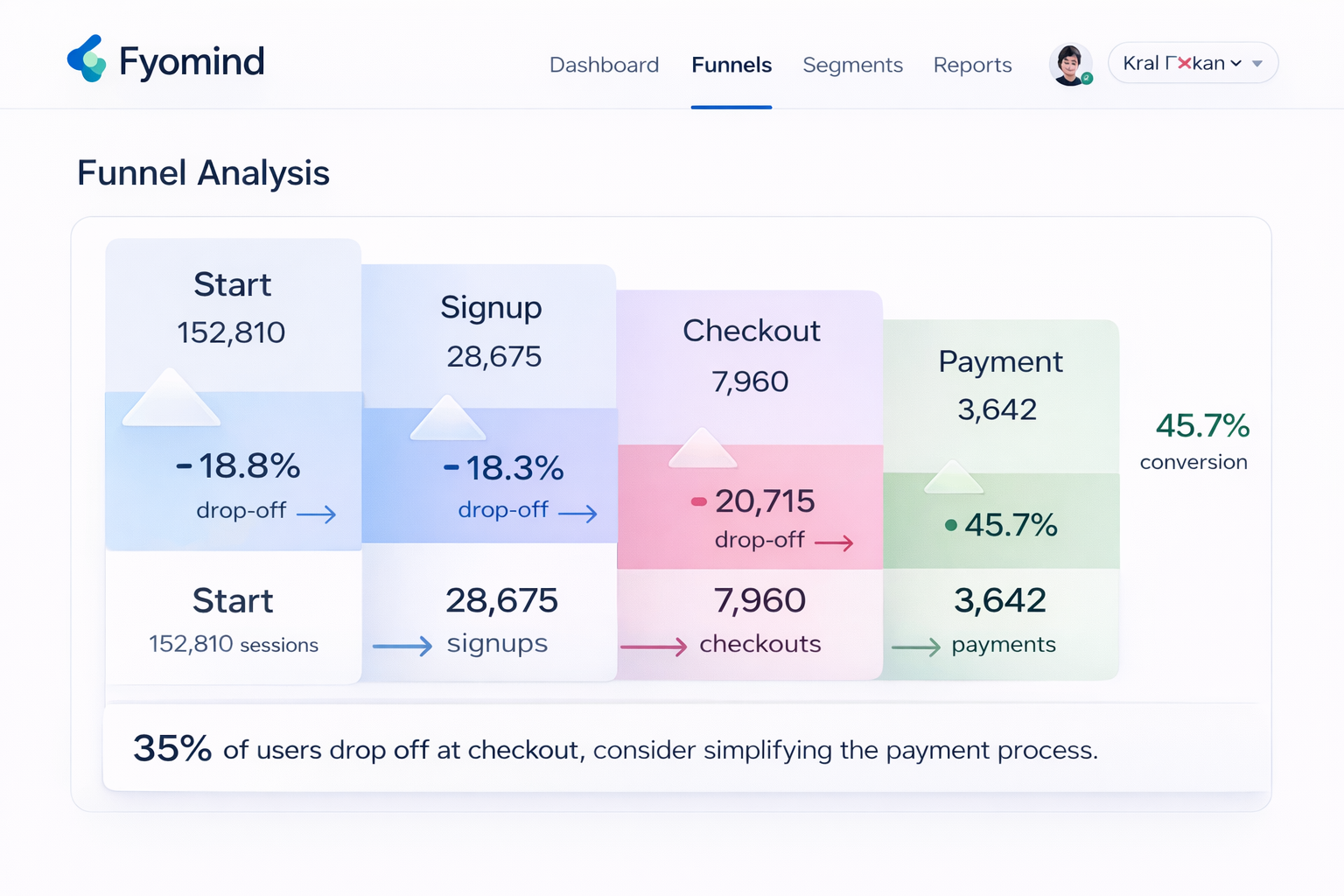
Task: Click the blue arrow before signups label
Action: pyautogui.click(x=402, y=647)
